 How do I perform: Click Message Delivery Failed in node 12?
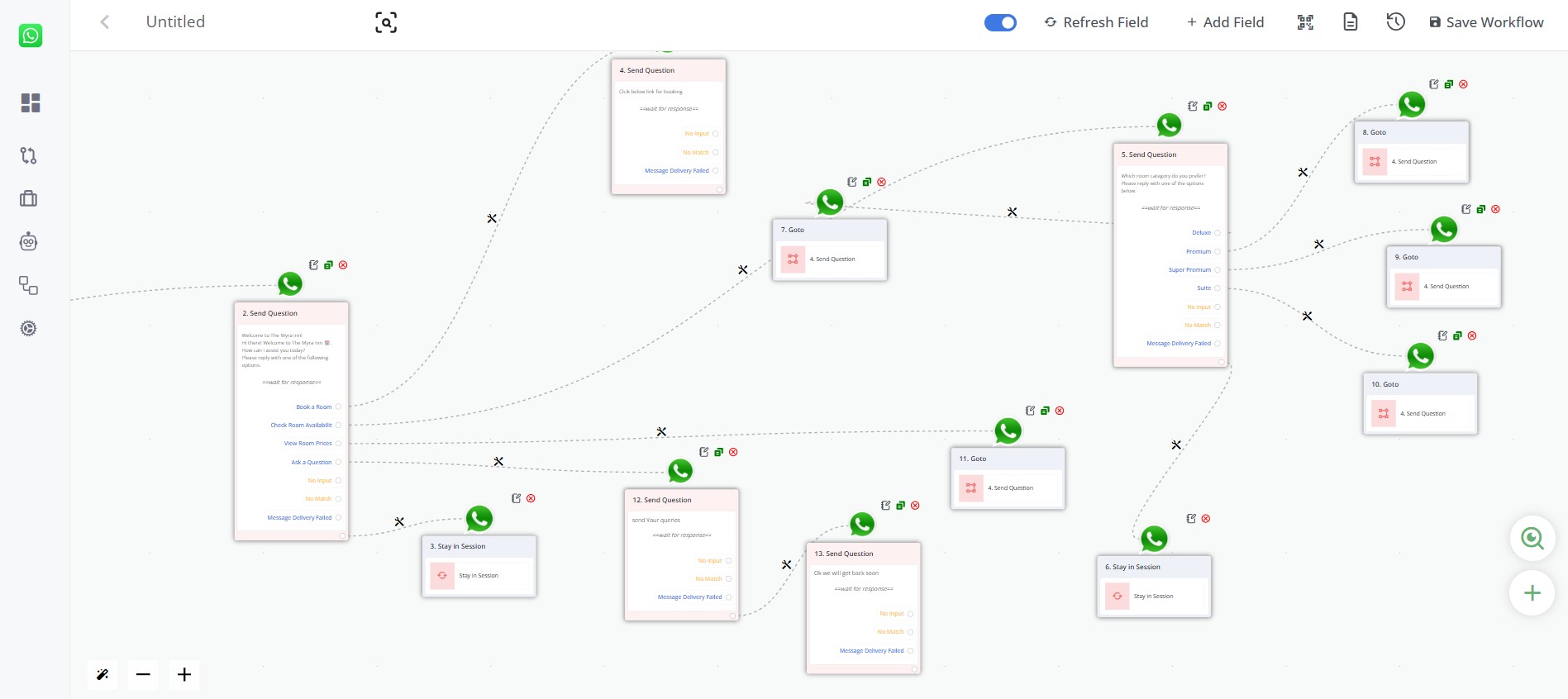(690, 597)
